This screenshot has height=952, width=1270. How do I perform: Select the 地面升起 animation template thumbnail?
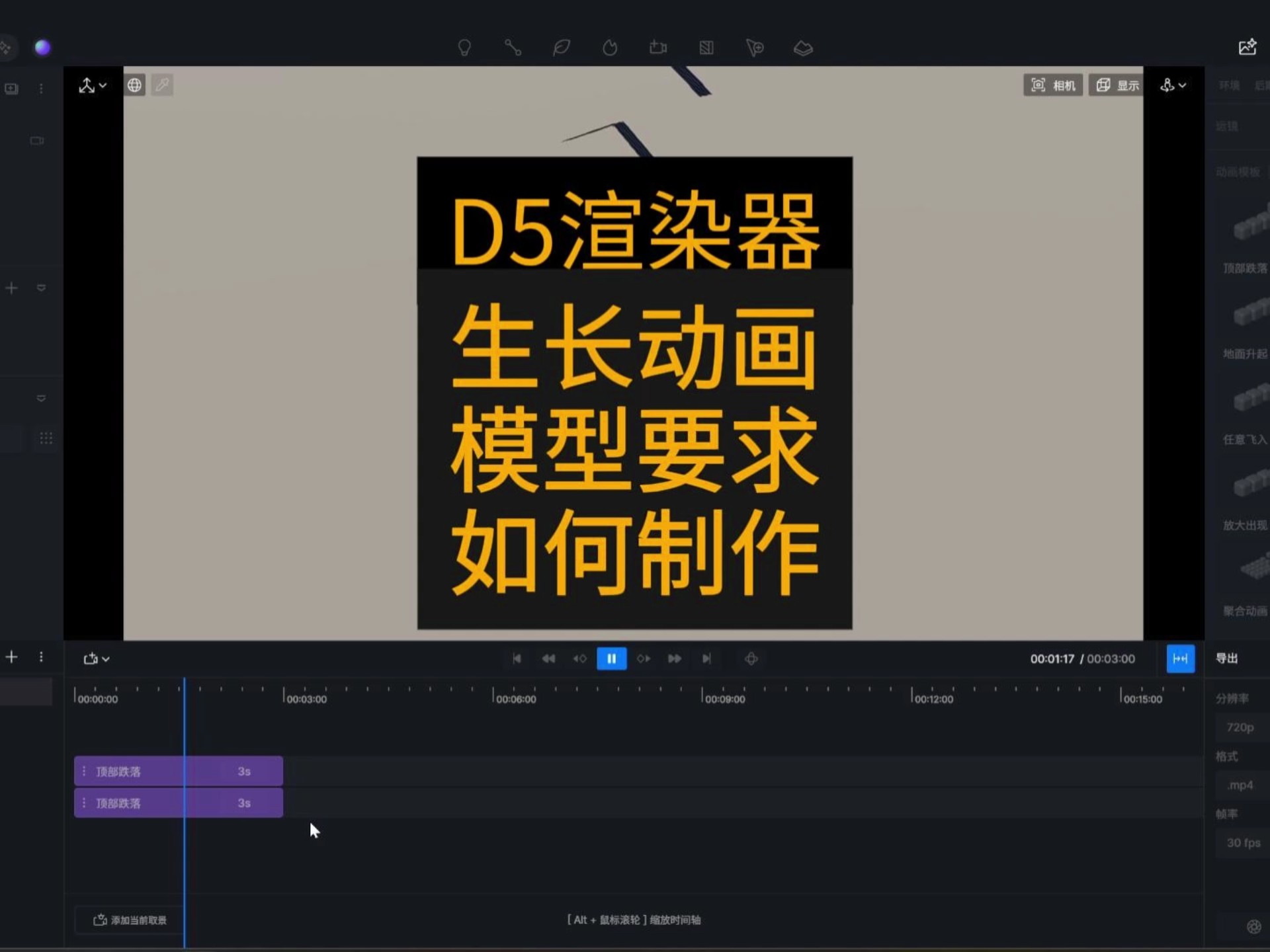(1249, 315)
